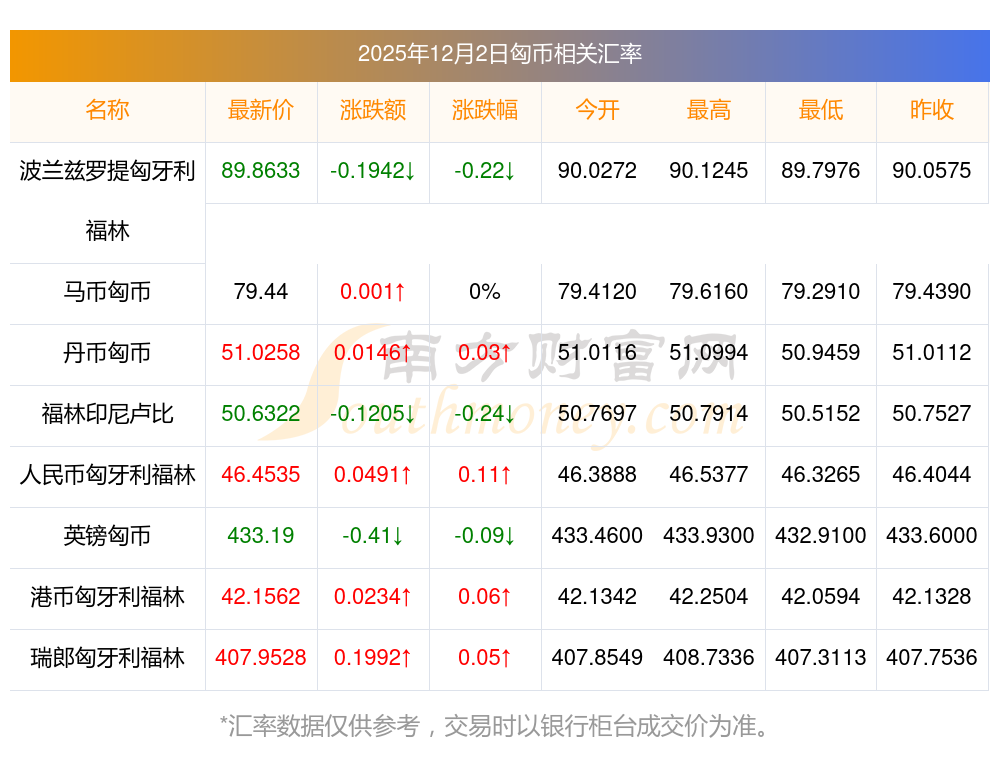Click the exchange rate disclaimer footnote
This screenshot has width=1000, height=757.
(x=499, y=725)
